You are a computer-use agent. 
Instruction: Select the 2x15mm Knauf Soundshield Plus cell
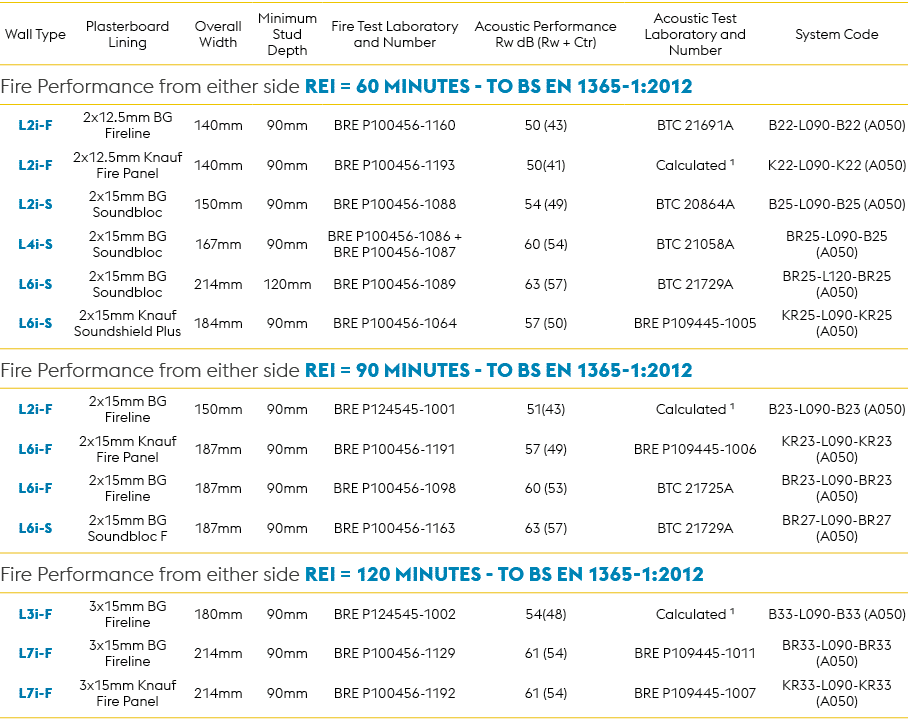click(127, 323)
